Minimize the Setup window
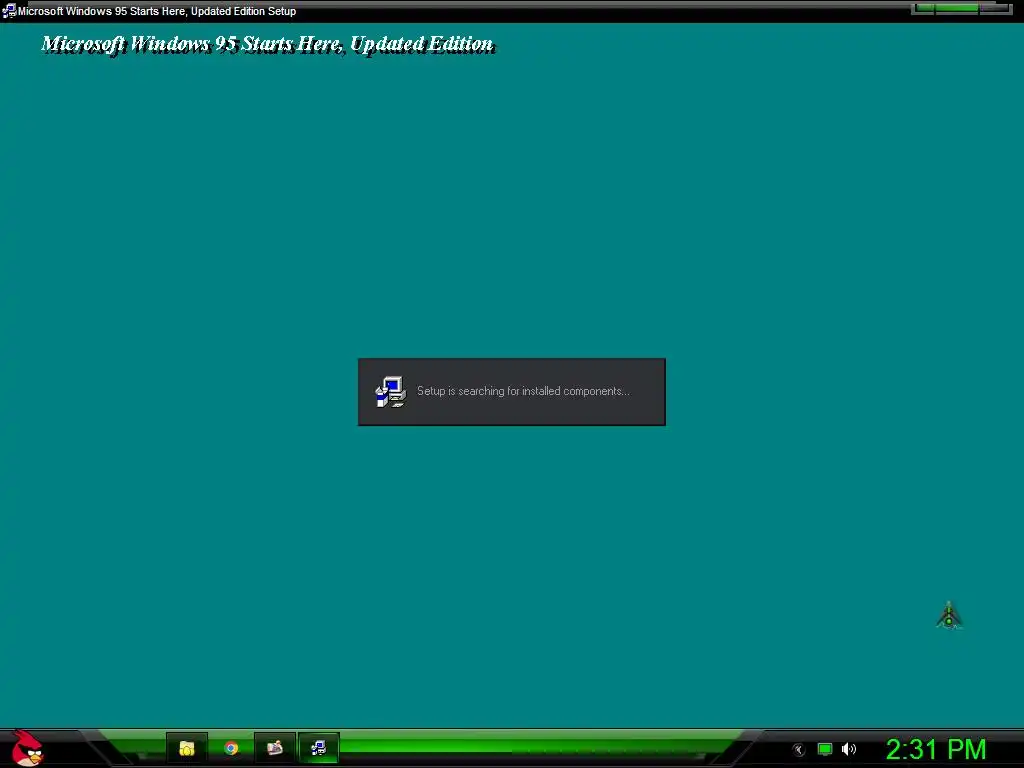1024x768 pixels. pyautogui.click(x=924, y=8)
